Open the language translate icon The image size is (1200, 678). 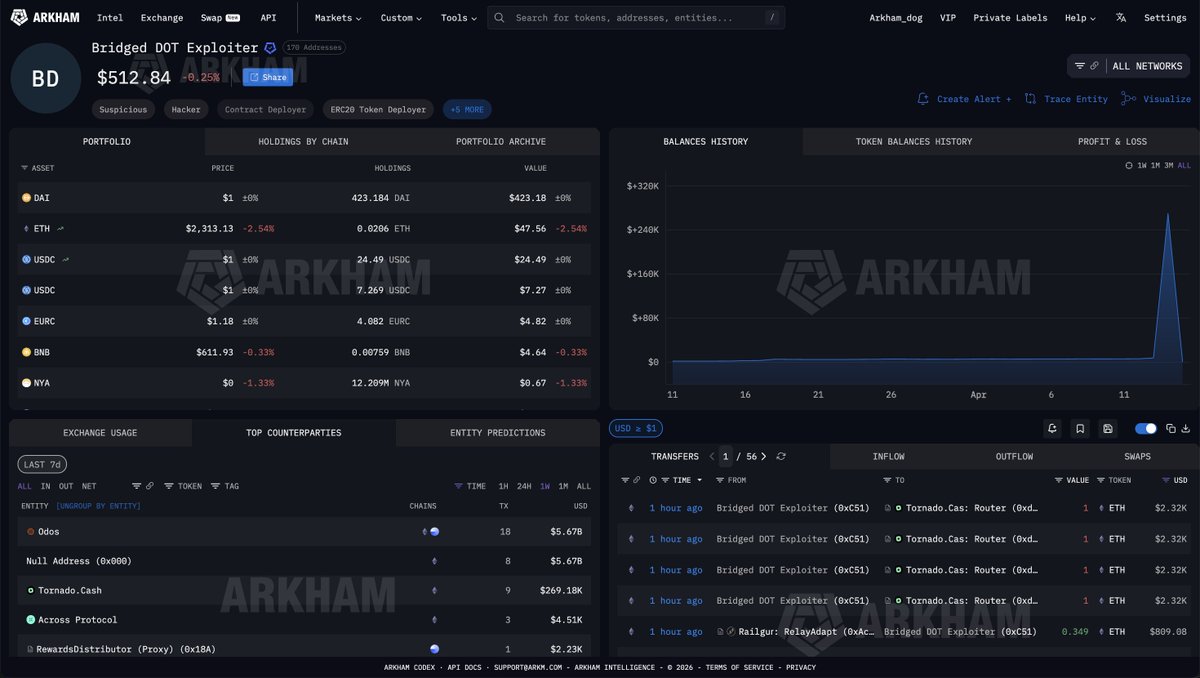1121,17
